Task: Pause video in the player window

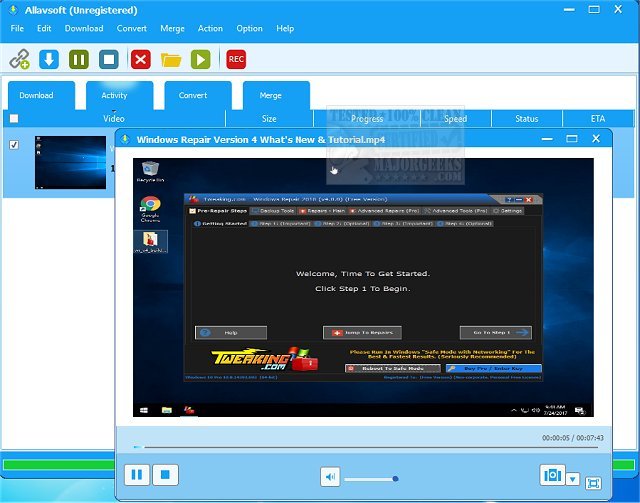Action: pyautogui.click(x=137, y=474)
